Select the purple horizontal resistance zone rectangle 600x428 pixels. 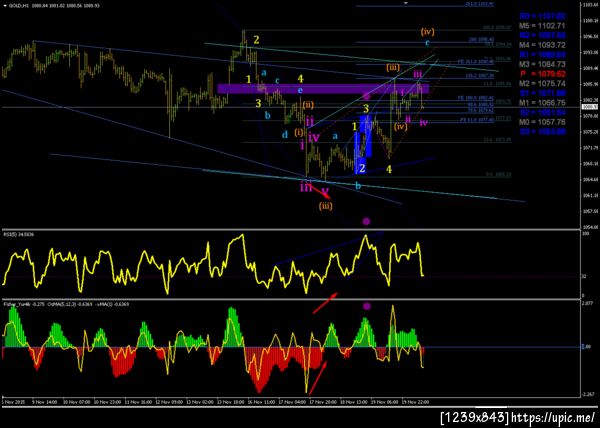pos(323,89)
